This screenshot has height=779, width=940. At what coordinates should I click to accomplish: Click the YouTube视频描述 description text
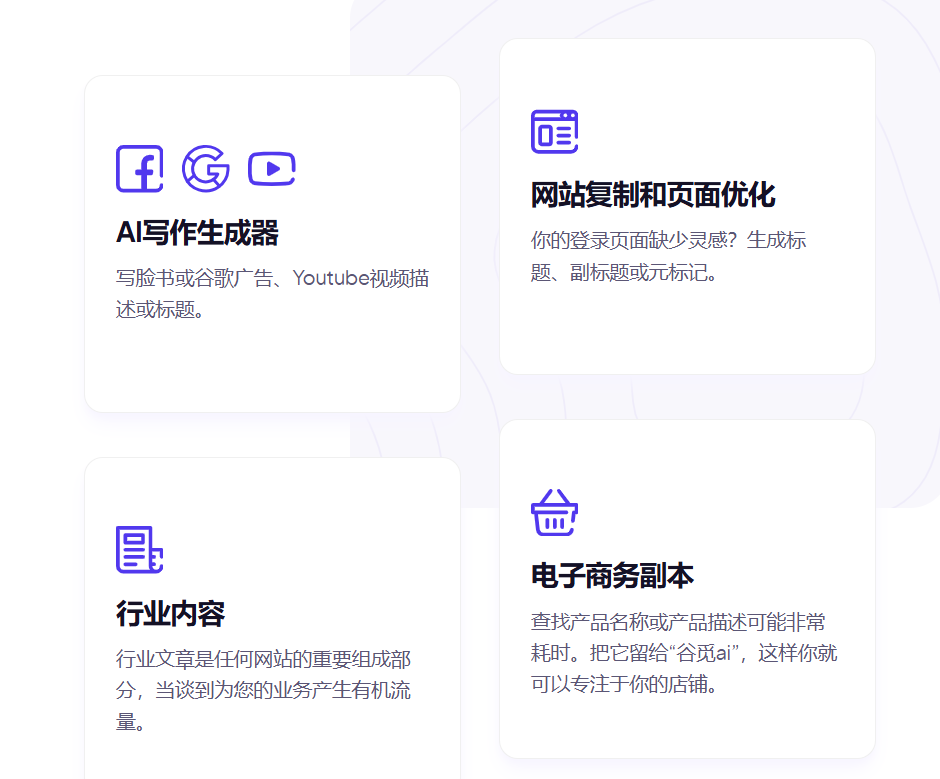272,292
